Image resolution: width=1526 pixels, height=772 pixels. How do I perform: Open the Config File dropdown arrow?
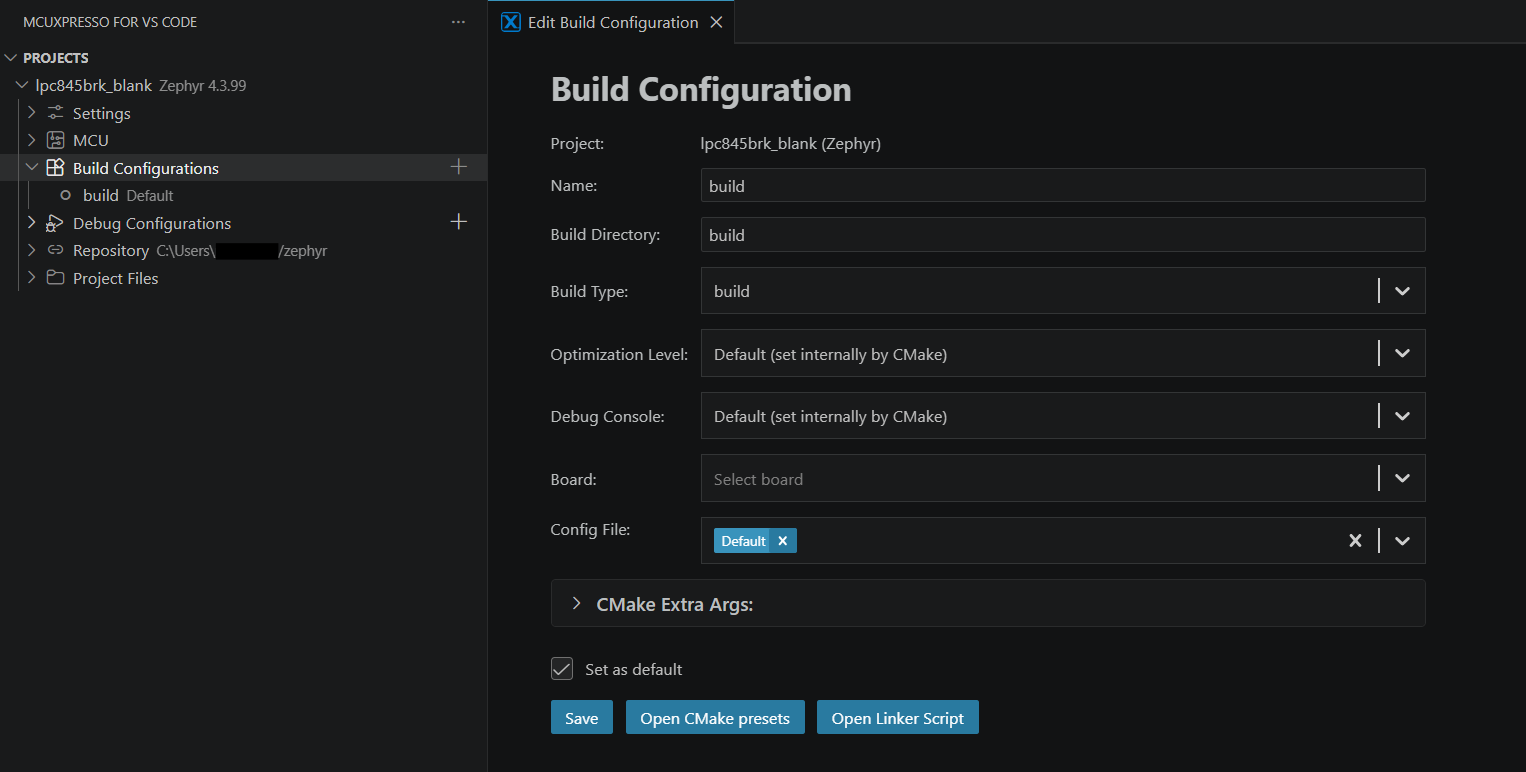[1402, 541]
